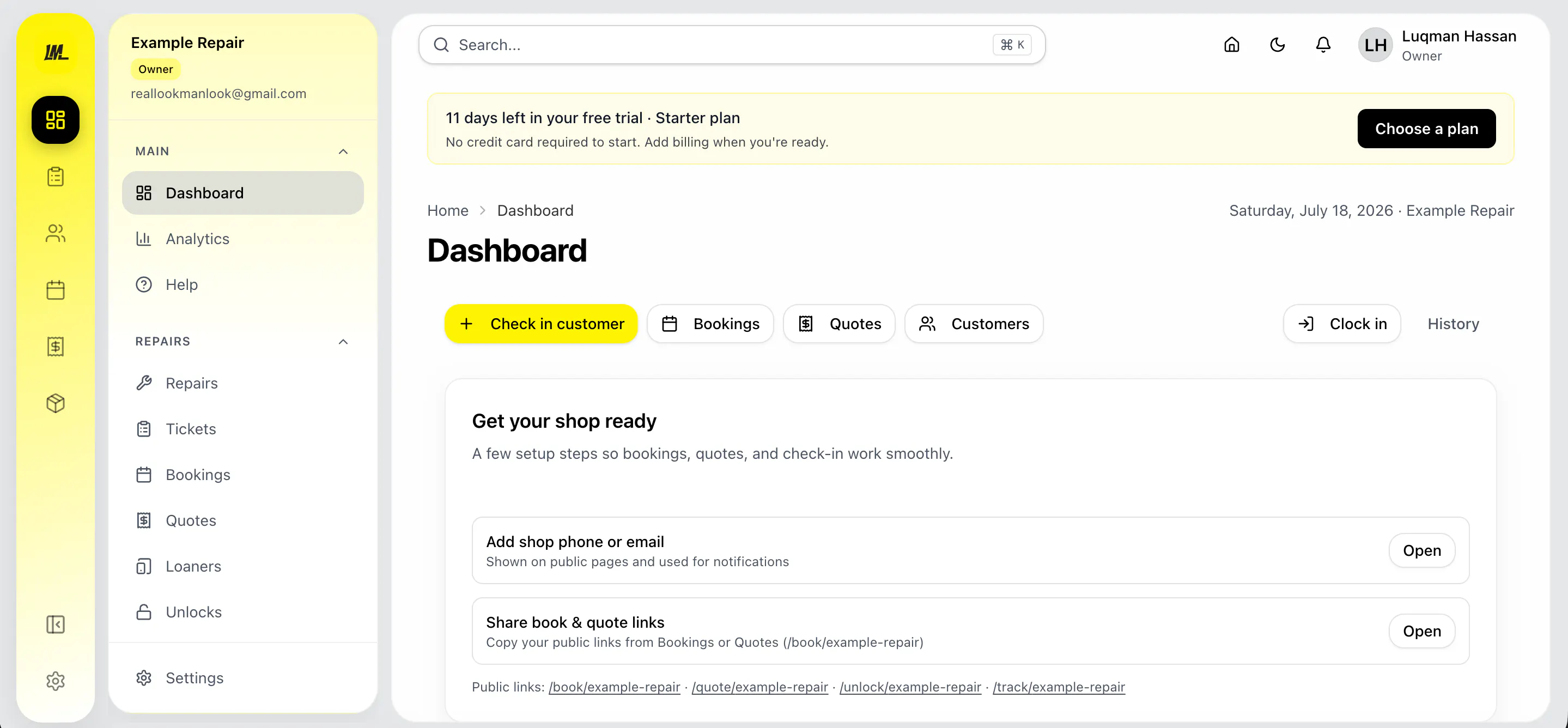Viewport: 1568px width, 728px height.
Task: Click the Example Repair shop name
Action: click(x=187, y=43)
